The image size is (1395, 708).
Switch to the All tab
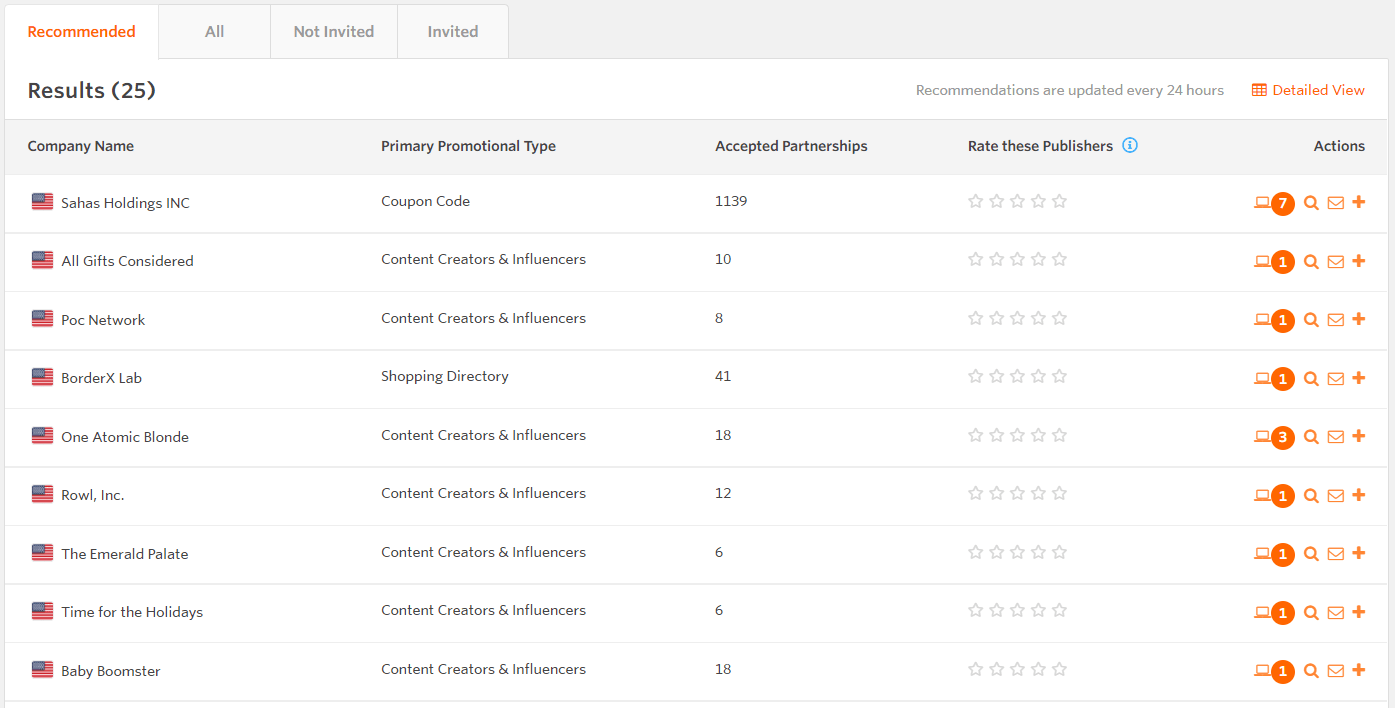214,32
